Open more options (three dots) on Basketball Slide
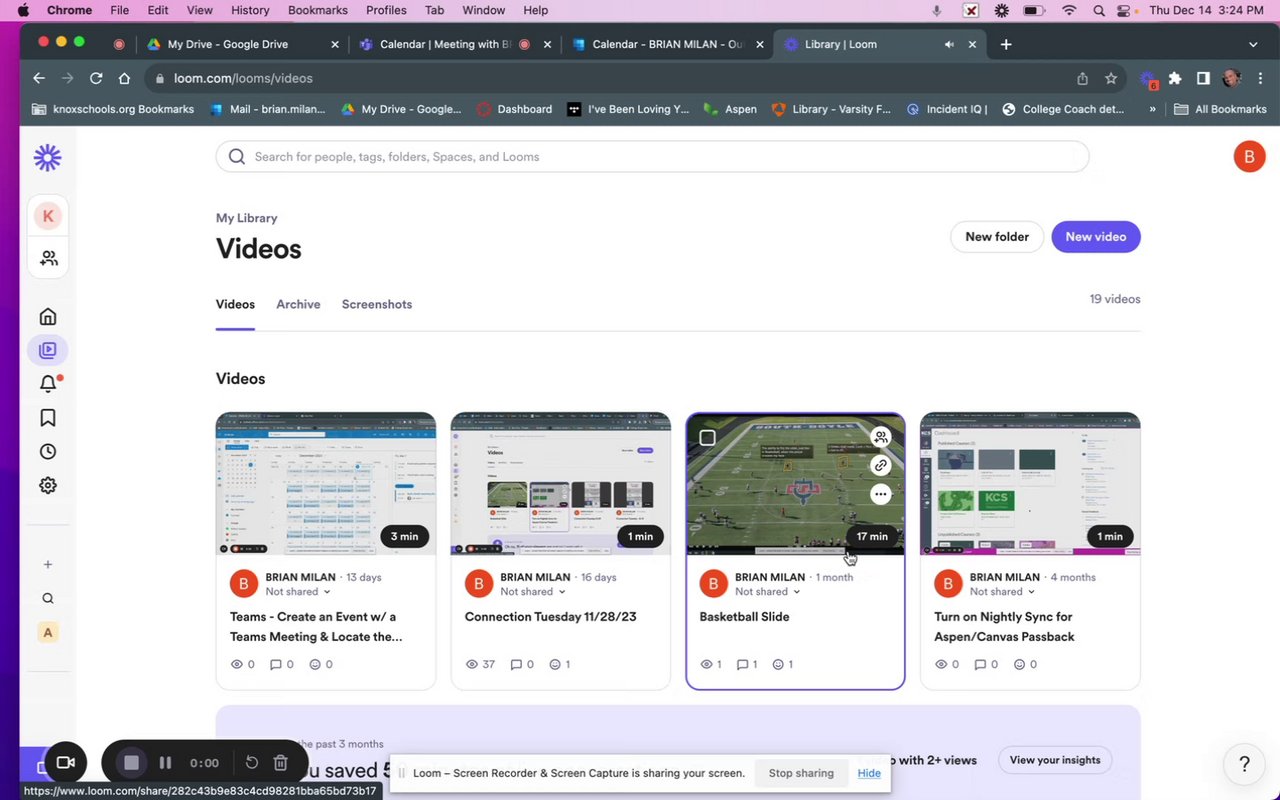 click(x=880, y=494)
